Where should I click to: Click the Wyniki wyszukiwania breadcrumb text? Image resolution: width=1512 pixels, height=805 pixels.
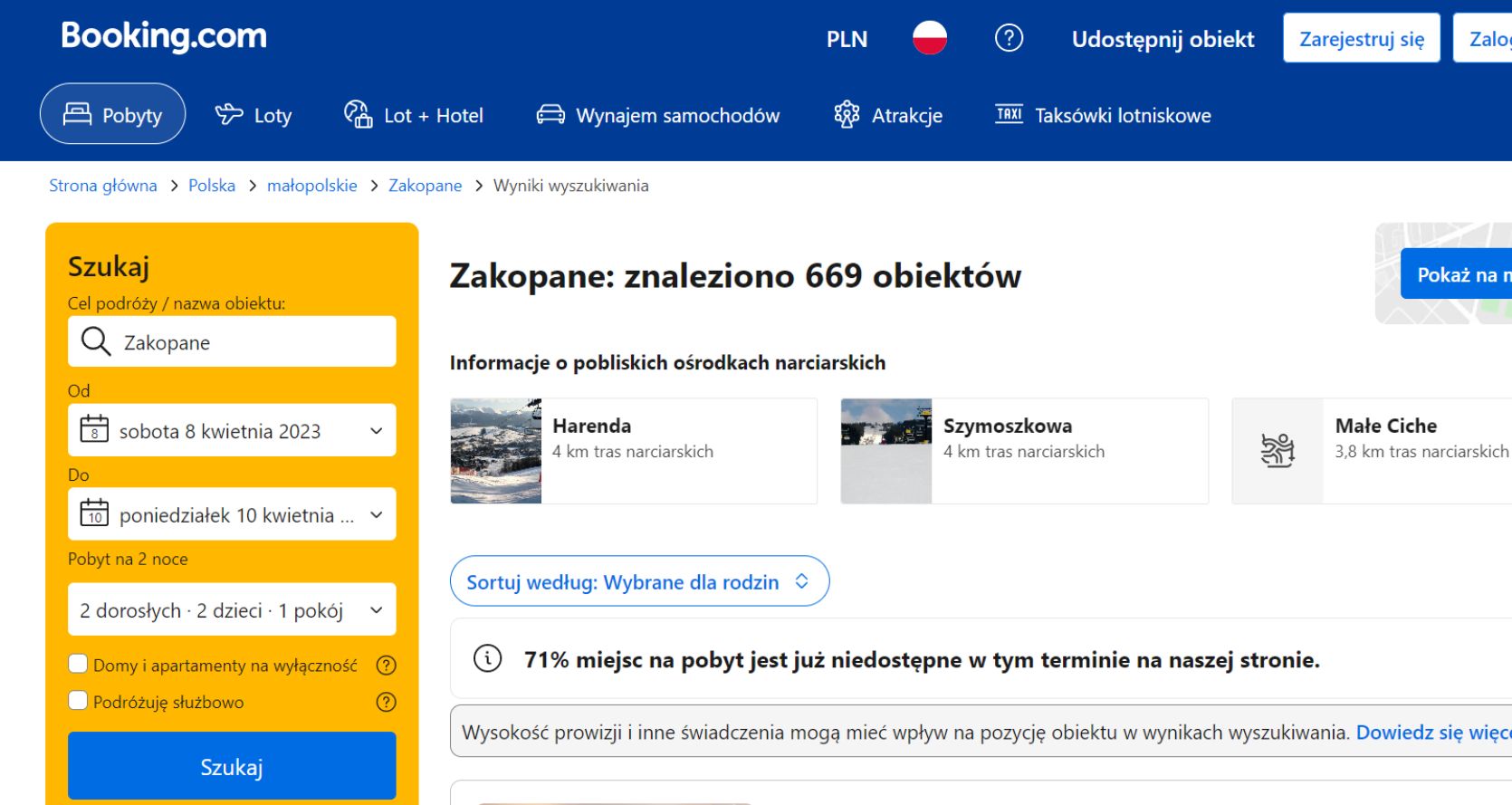pos(571,186)
